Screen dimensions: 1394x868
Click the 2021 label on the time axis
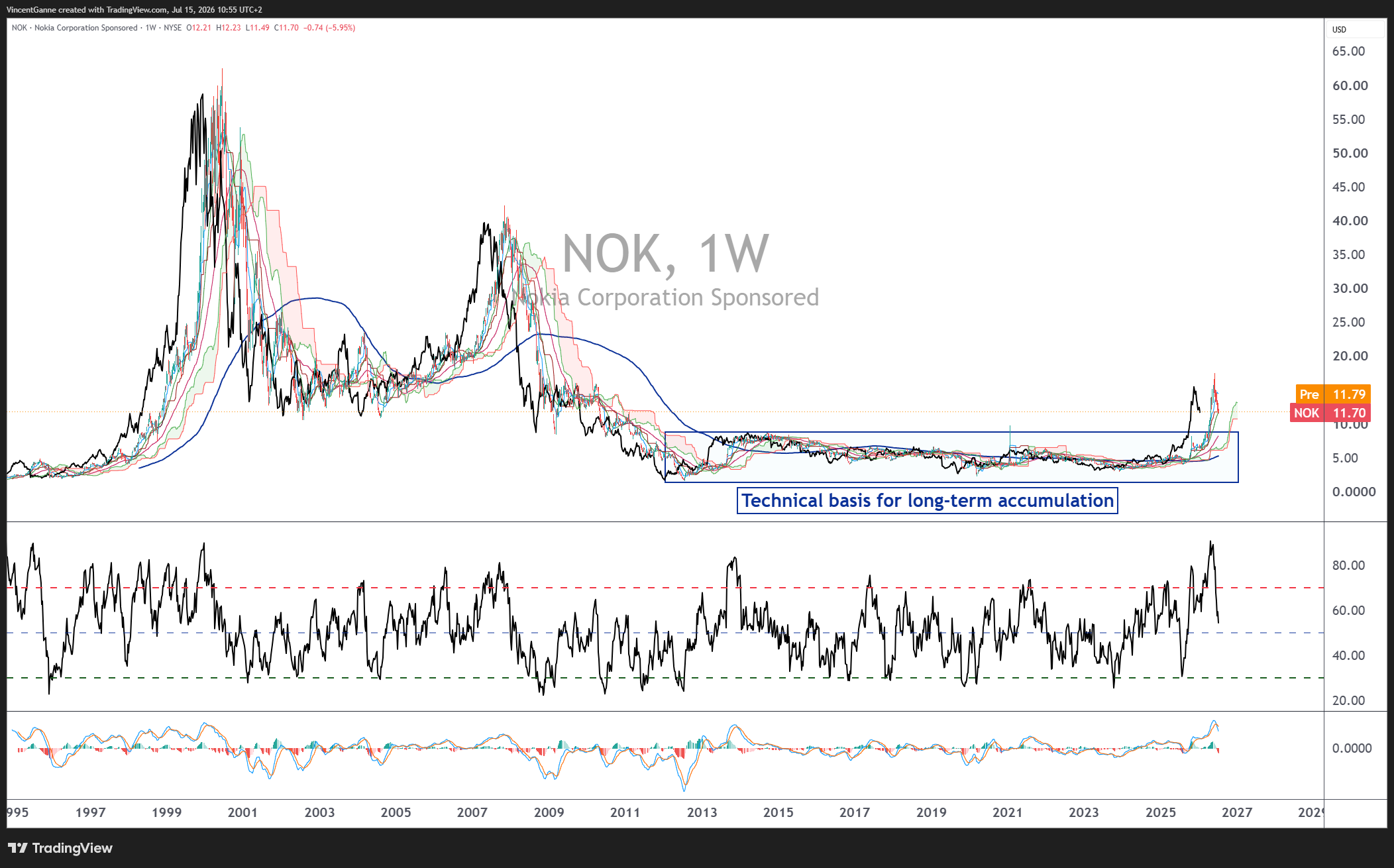point(1008,812)
